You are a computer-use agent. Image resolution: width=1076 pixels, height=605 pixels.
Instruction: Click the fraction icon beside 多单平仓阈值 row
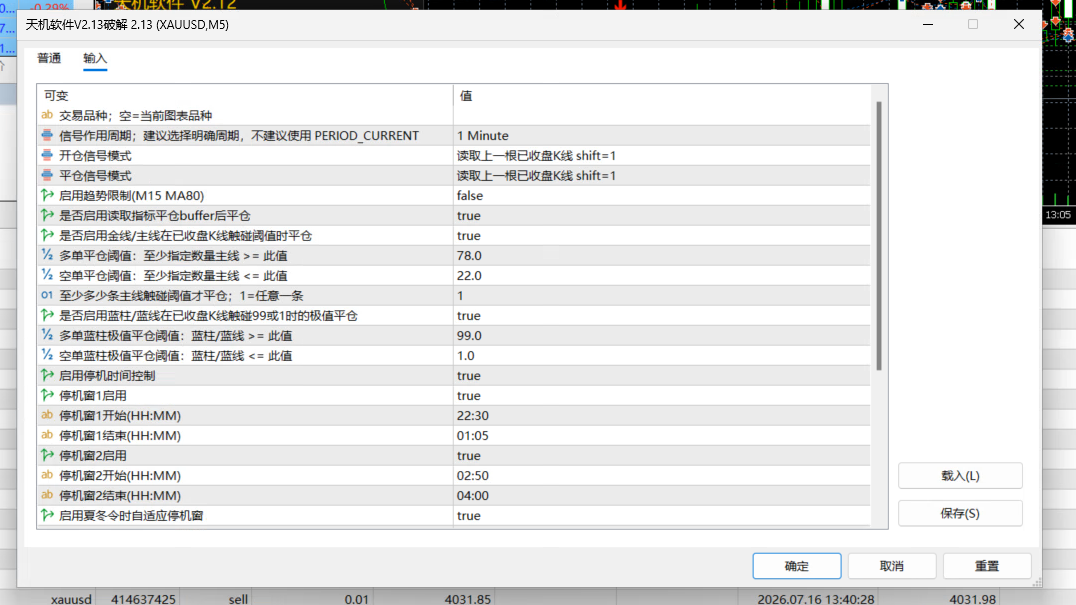(x=47, y=255)
